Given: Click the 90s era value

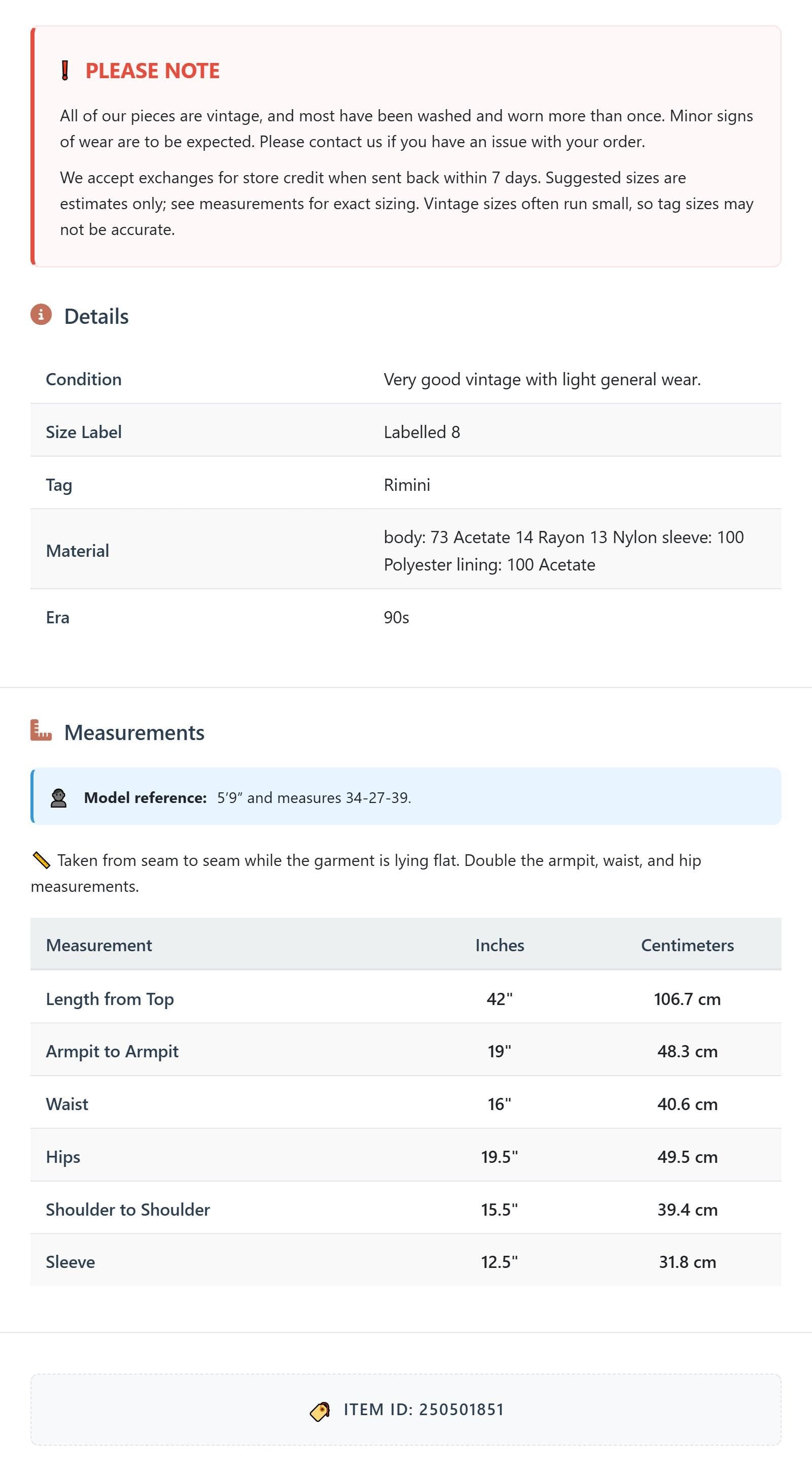Looking at the screenshot, I should (x=396, y=618).
